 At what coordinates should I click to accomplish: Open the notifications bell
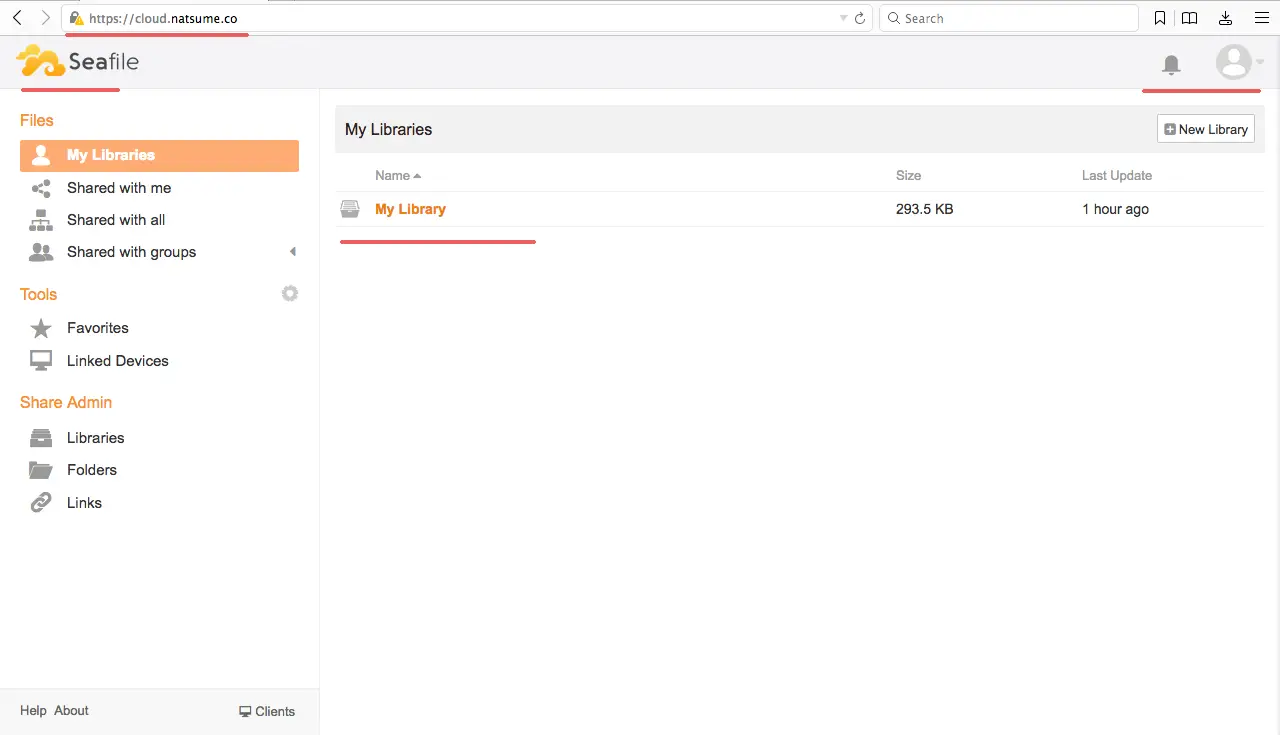point(1171,65)
